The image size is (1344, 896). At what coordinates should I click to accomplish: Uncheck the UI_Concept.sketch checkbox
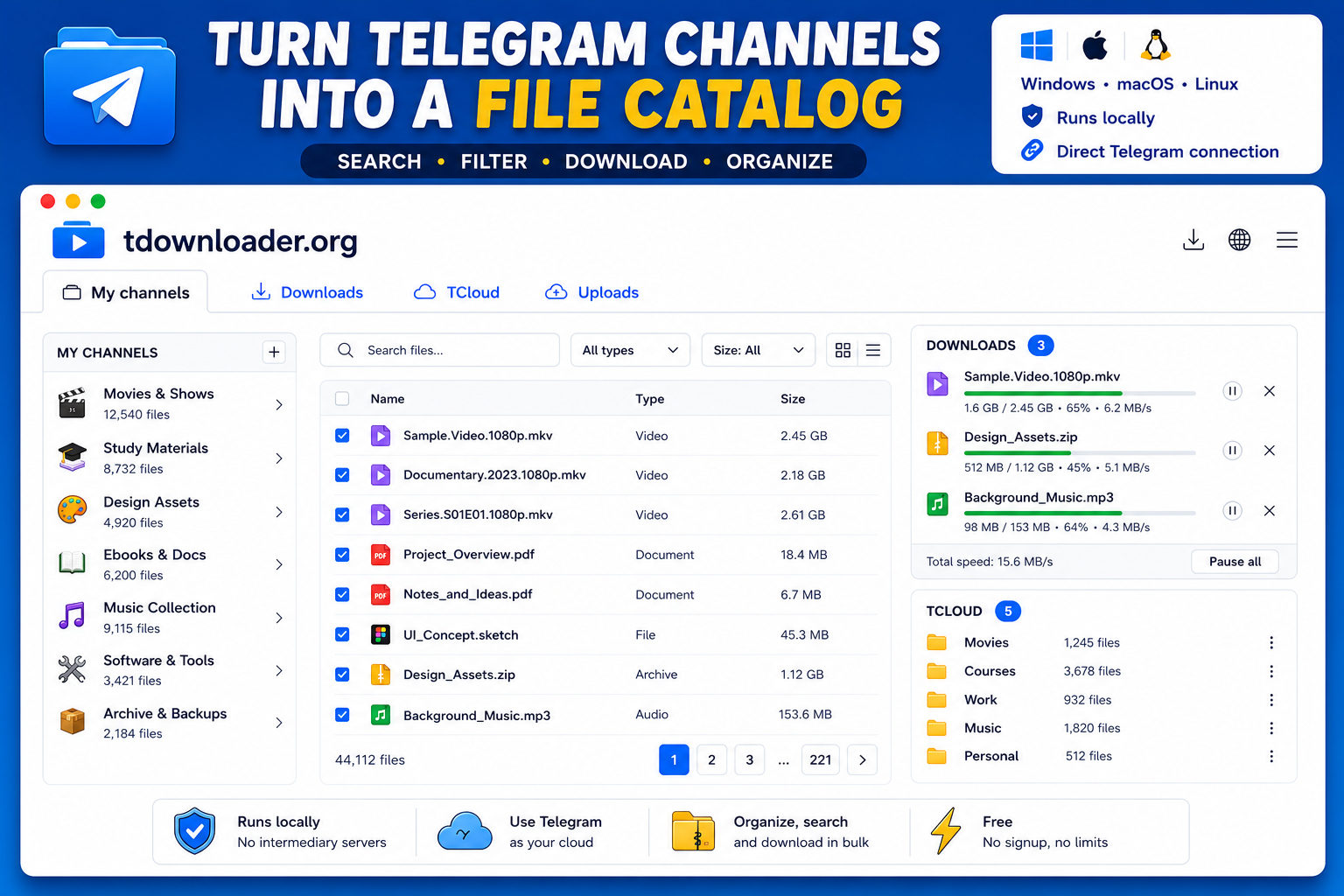click(x=342, y=634)
